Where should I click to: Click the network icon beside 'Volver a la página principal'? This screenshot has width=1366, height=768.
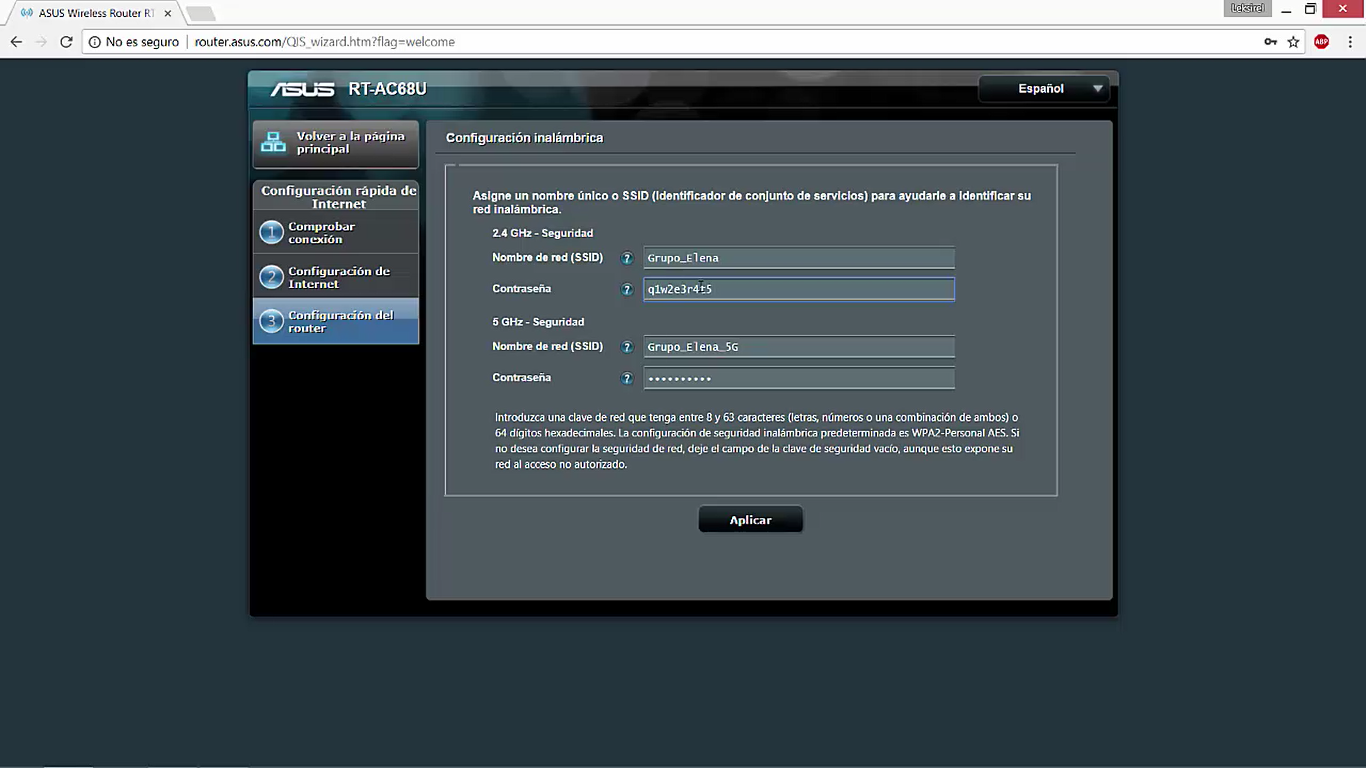(x=273, y=142)
